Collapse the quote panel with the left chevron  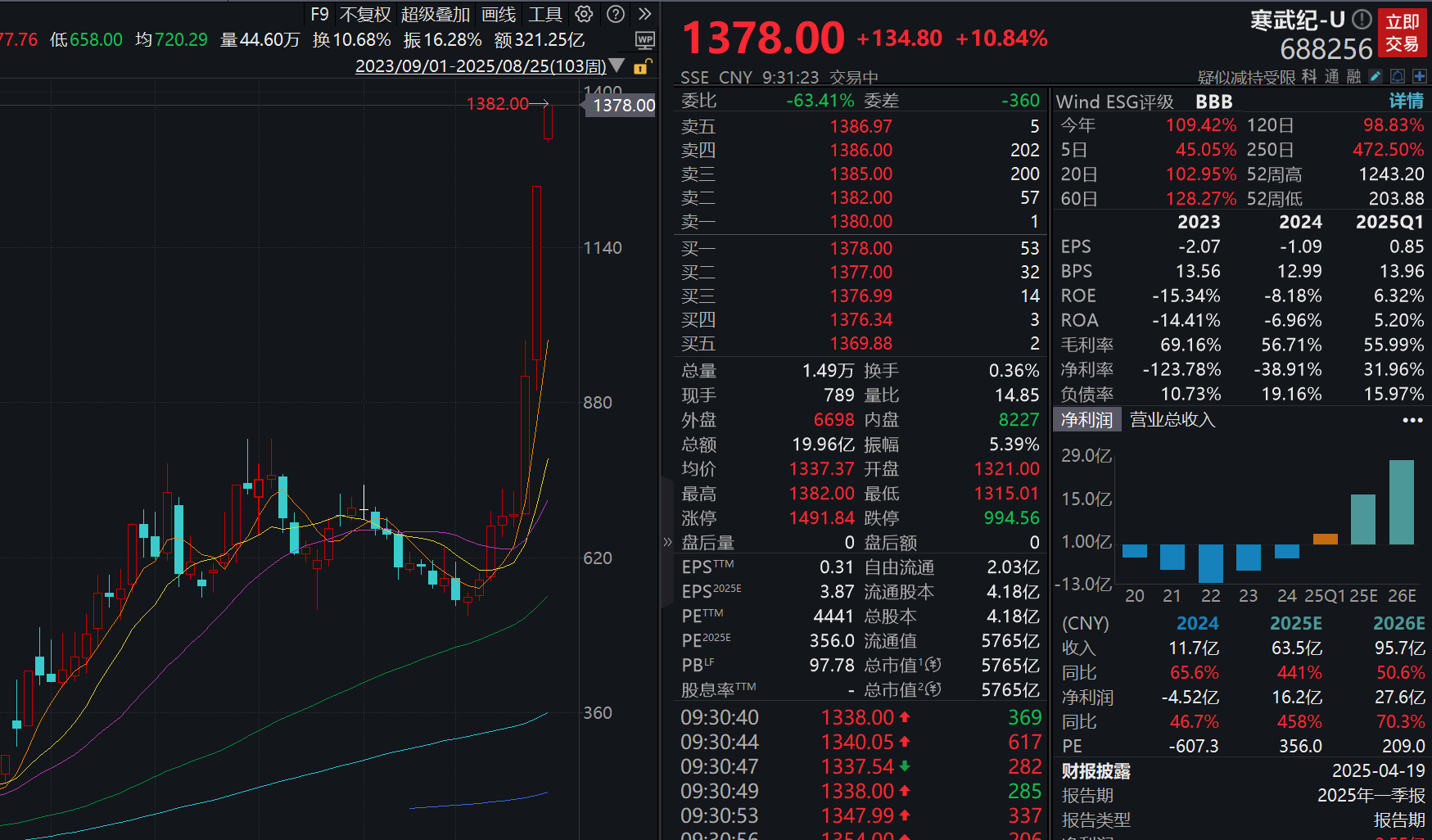668,541
